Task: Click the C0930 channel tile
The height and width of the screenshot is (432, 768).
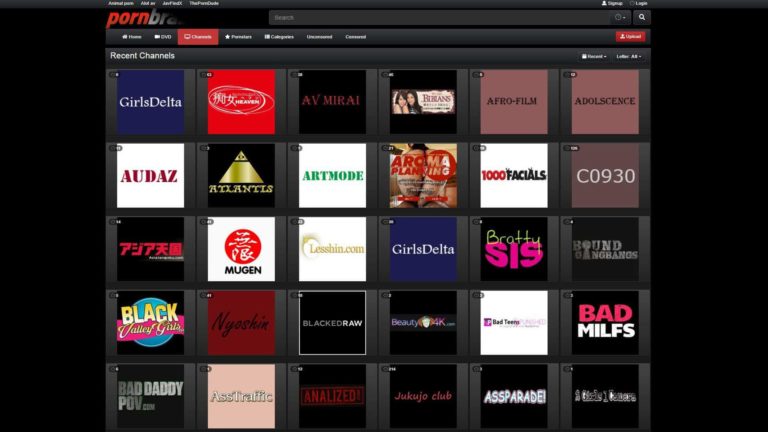Action: 605,175
